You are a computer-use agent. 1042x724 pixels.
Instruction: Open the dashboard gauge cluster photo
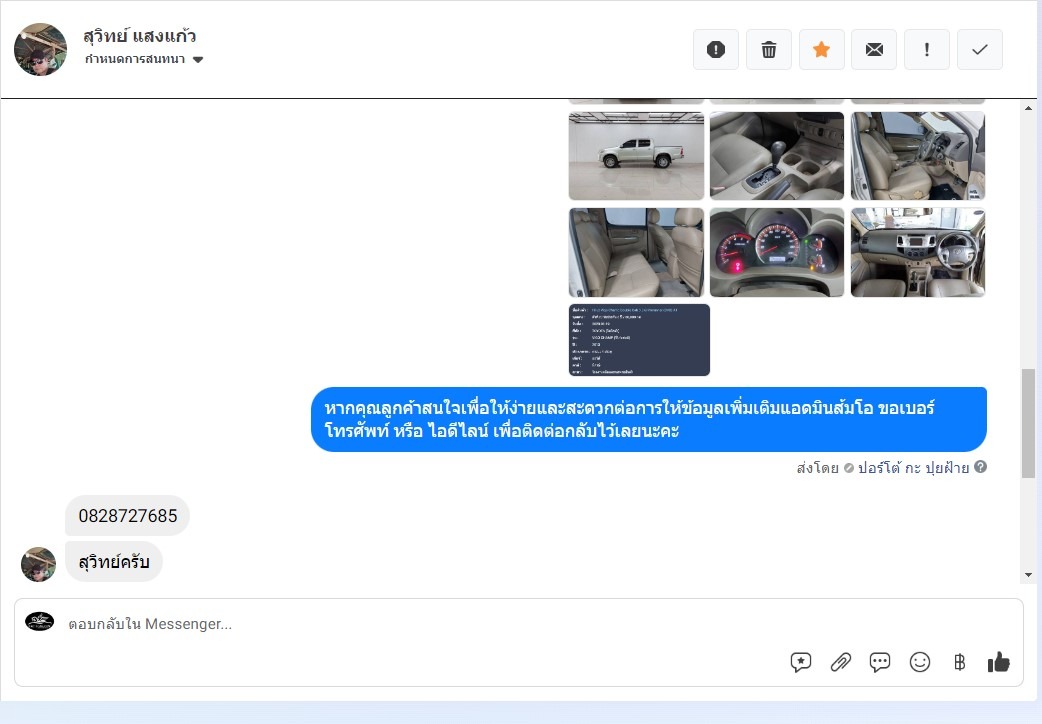(x=777, y=253)
